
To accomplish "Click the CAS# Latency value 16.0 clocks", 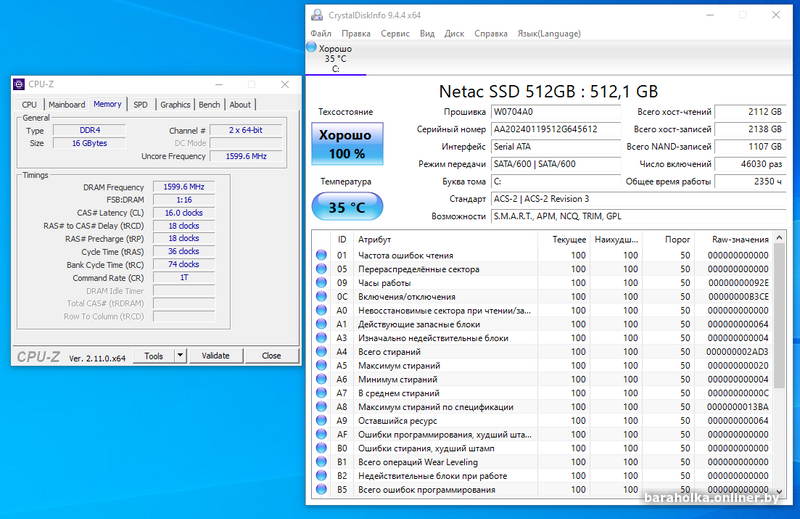I will (184, 213).
